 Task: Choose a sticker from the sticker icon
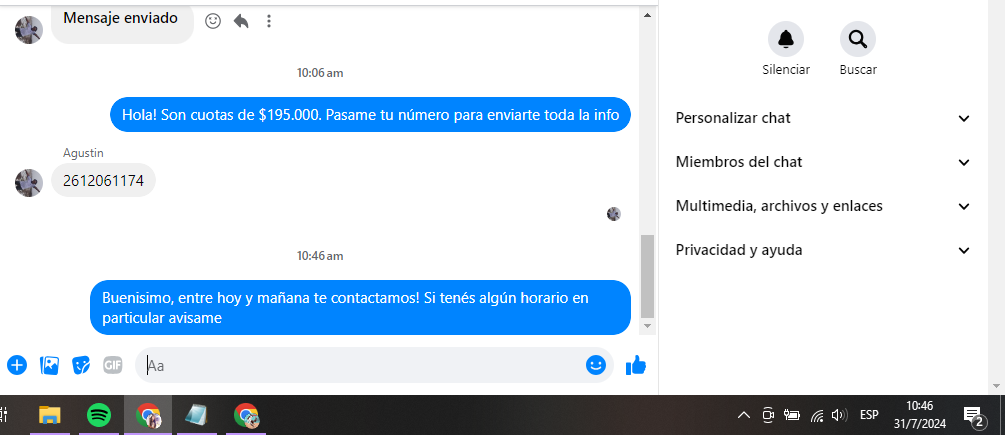[x=81, y=365]
